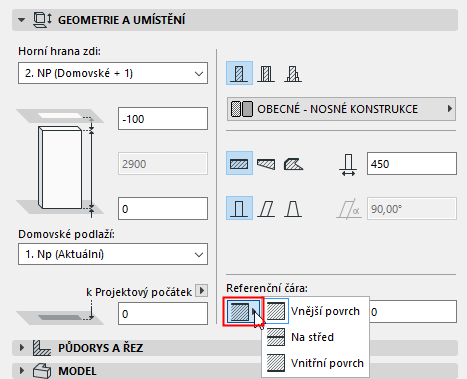Select slanted wall profile icon
Viewport: 467px width, 379px height.
coord(266,209)
